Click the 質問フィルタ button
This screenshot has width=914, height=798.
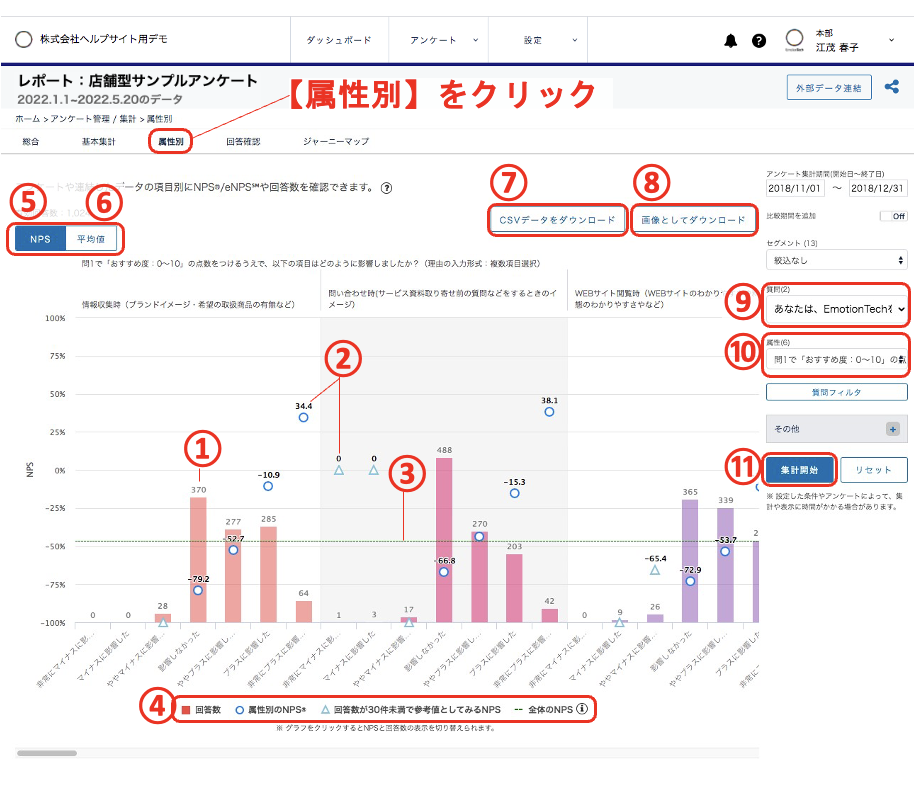click(836, 392)
